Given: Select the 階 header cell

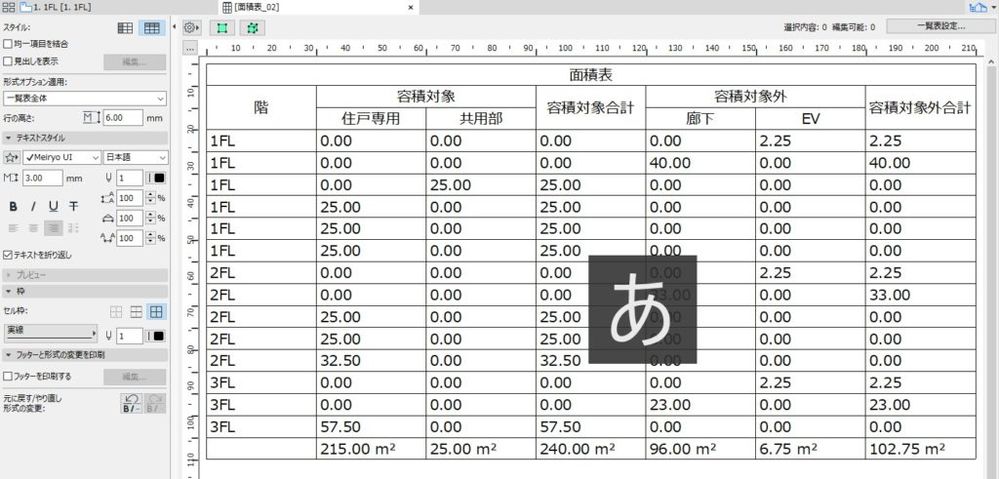Looking at the screenshot, I should pyautogui.click(x=261, y=108).
